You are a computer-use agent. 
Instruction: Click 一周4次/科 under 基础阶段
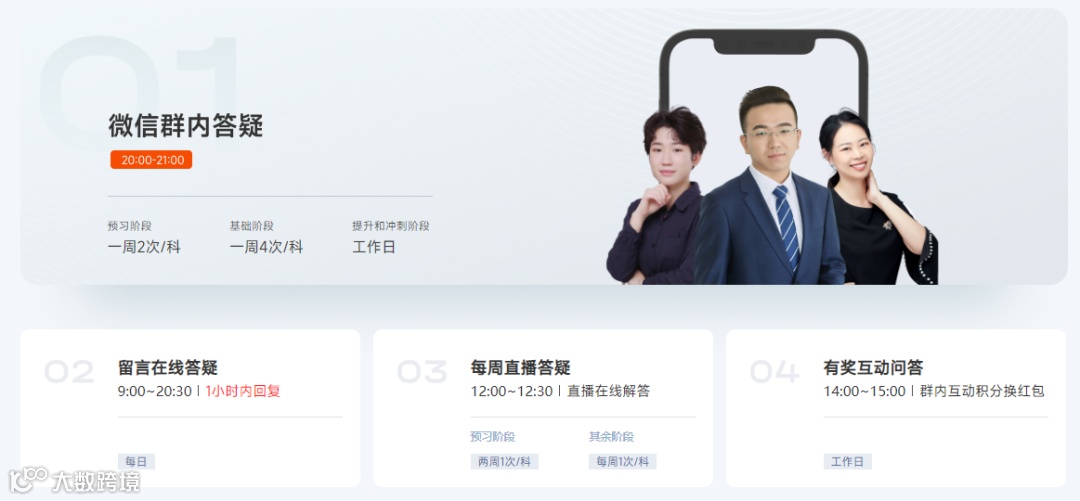pos(267,247)
